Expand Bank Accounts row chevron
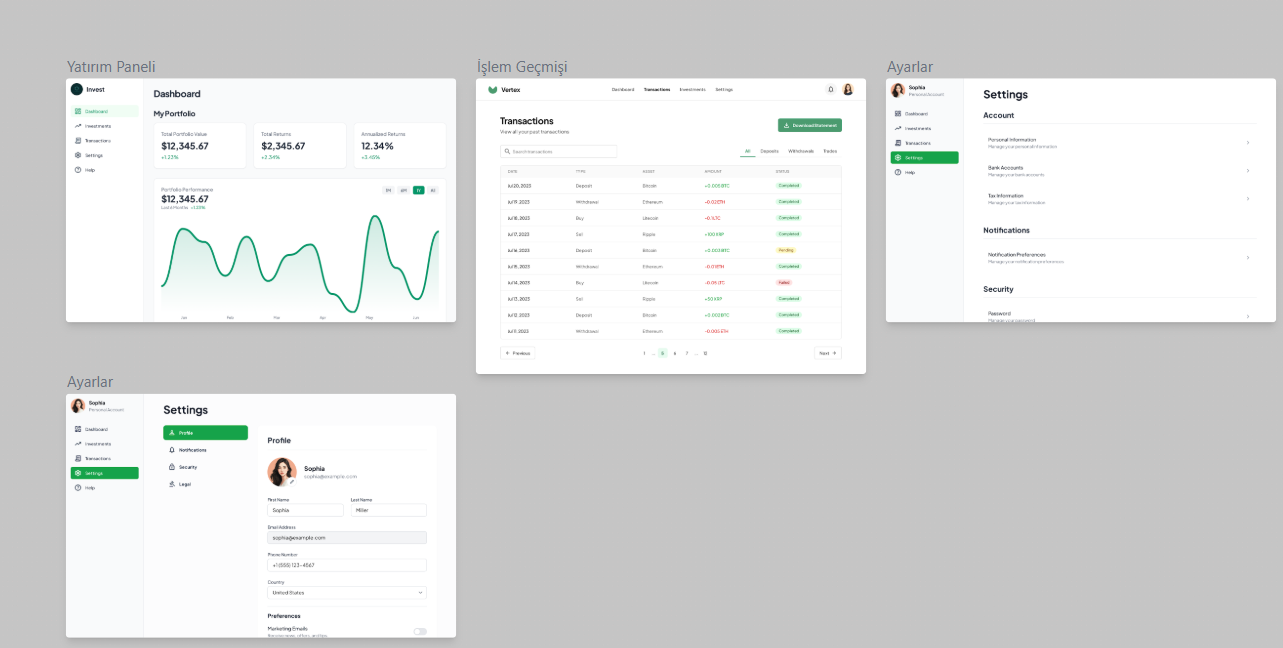This screenshot has width=1283, height=648. pos(1247,171)
